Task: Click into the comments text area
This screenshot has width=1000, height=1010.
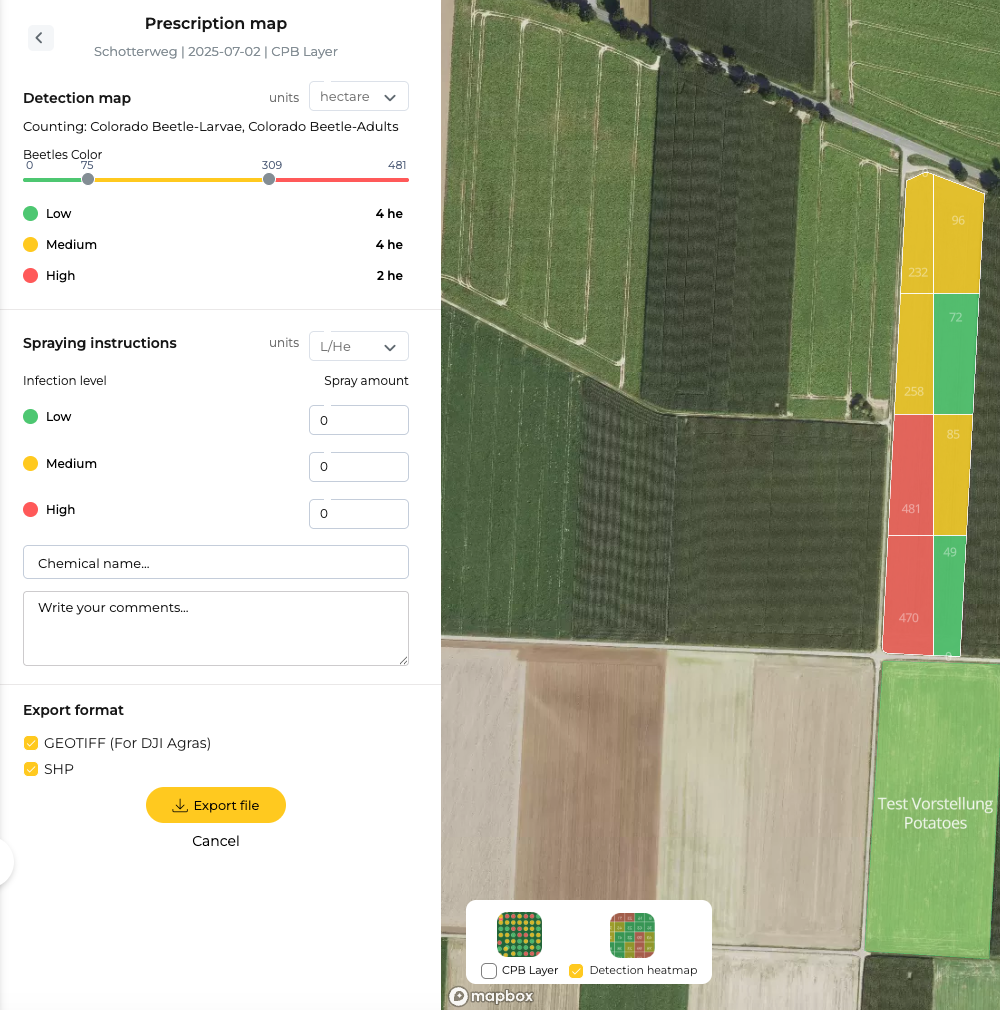Action: coord(216,628)
